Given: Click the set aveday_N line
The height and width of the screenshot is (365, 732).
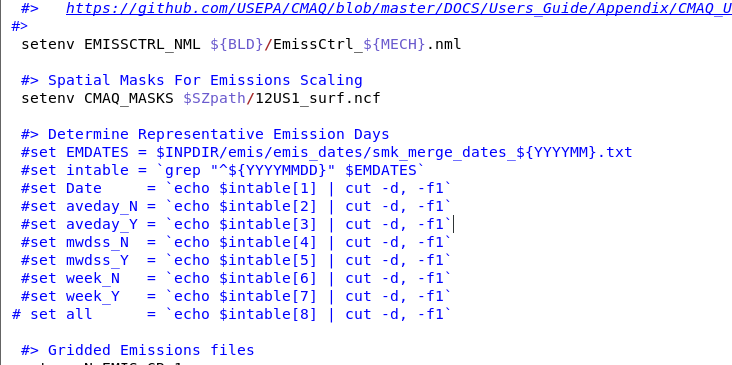Looking at the screenshot, I should pyautogui.click(x=237, y=206).
